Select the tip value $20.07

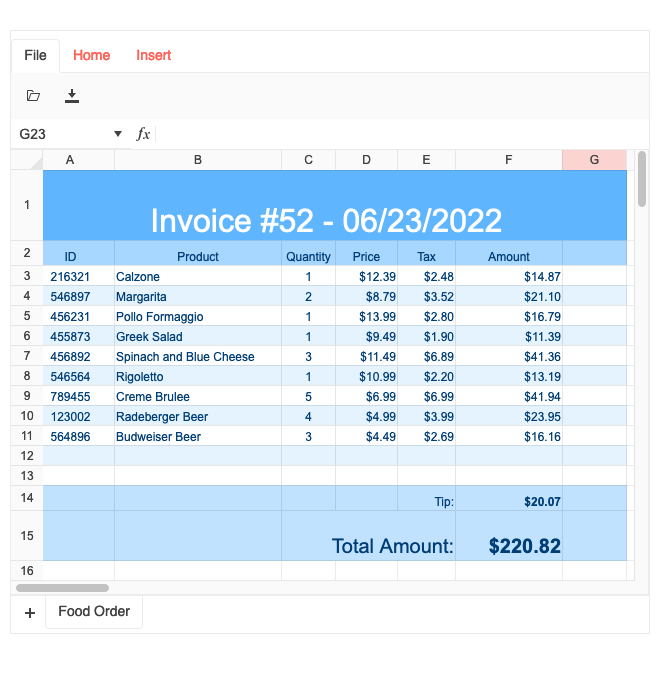pyautogui.click(x=509, y=498)
